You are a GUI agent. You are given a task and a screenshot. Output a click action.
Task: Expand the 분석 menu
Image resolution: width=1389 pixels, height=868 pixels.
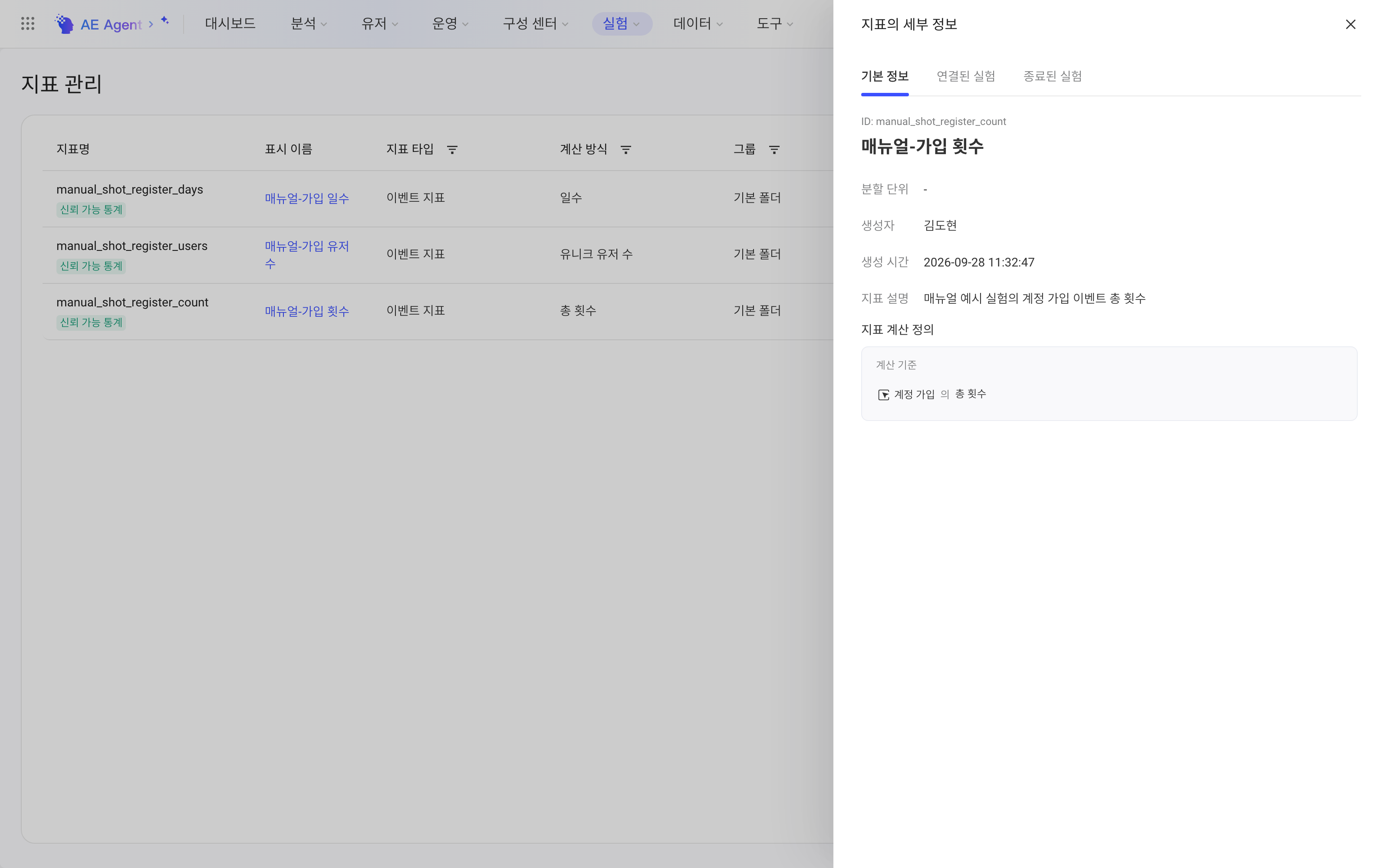point(309,23)
